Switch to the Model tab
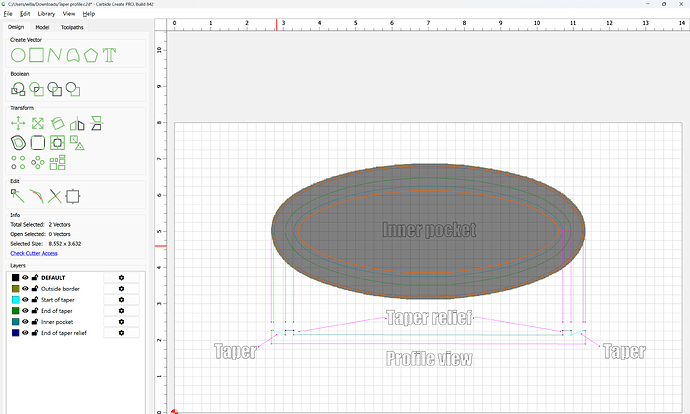The width and height of the screenshot is (690, 414). [43, 27]
